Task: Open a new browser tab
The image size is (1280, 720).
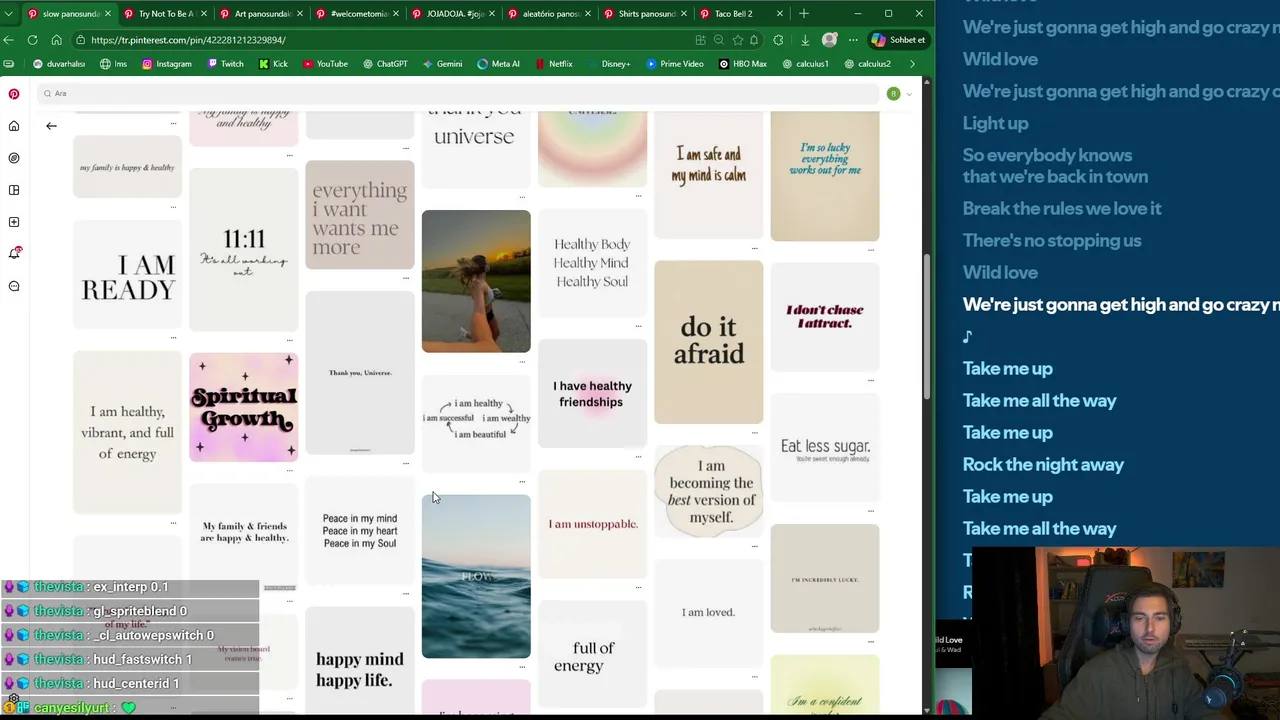Action: (x=803, y=14)
